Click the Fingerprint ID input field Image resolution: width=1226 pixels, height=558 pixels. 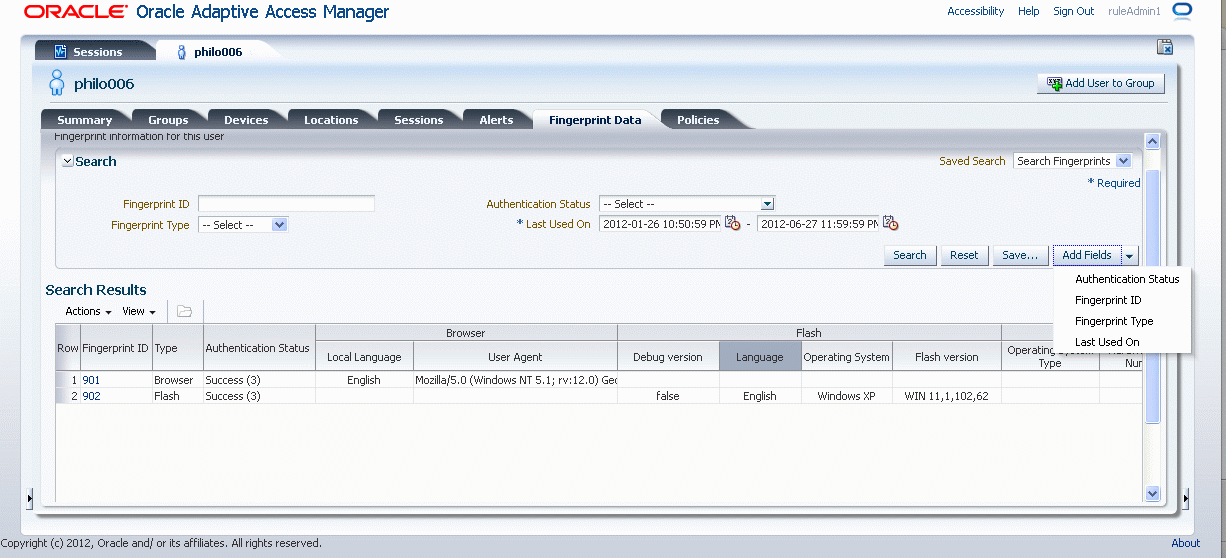click(286, 204)
